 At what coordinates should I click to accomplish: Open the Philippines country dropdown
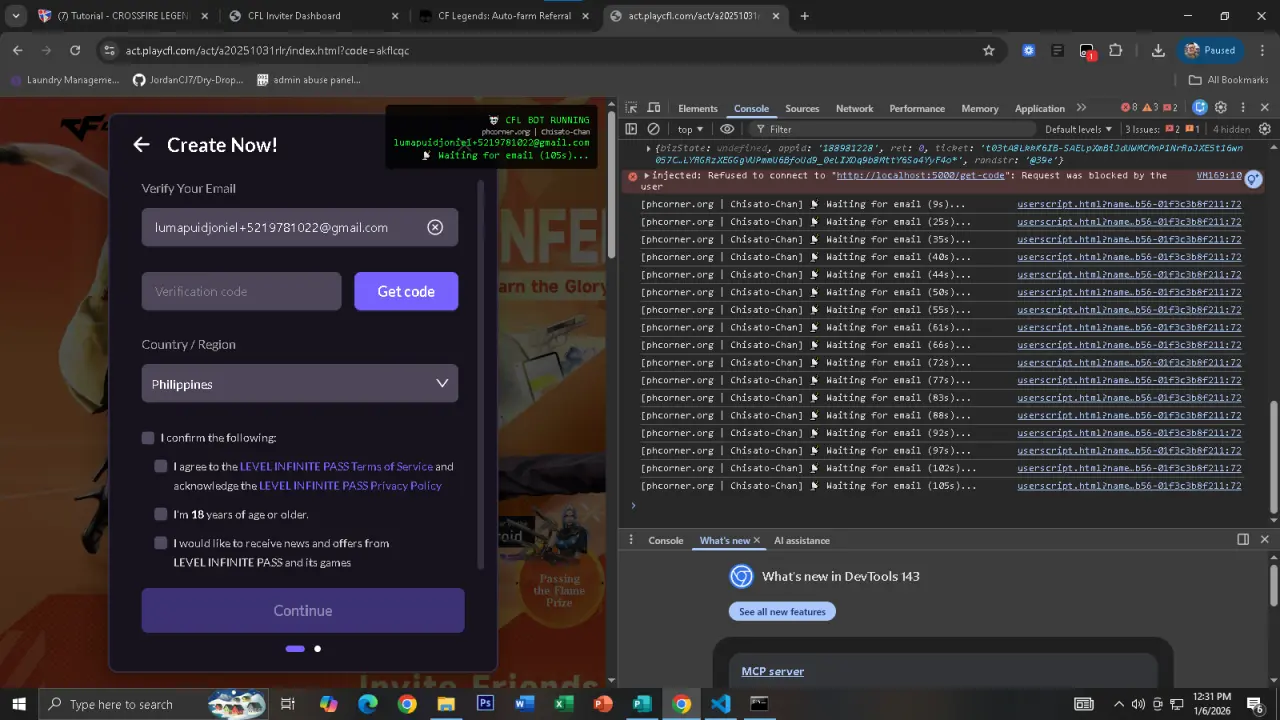300,384
